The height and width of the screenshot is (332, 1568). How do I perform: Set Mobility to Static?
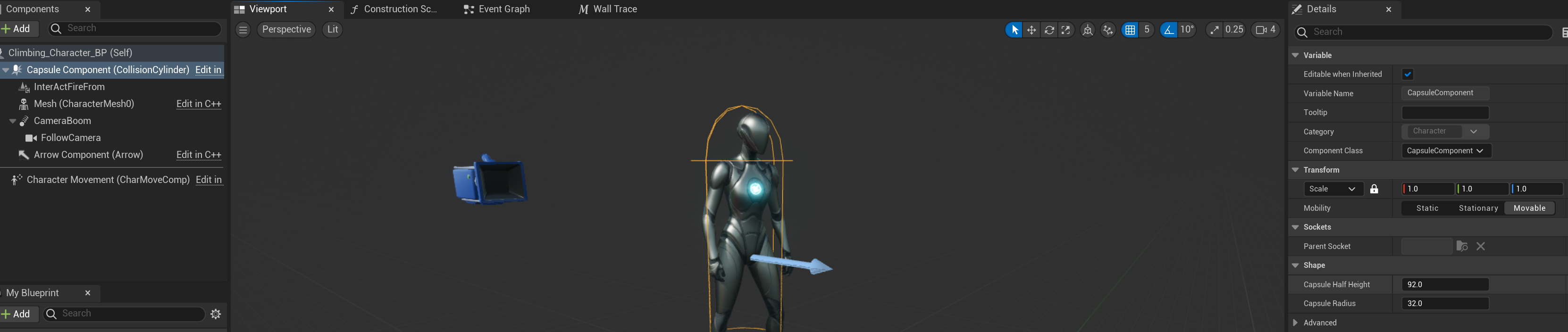tap(1427, 208)
